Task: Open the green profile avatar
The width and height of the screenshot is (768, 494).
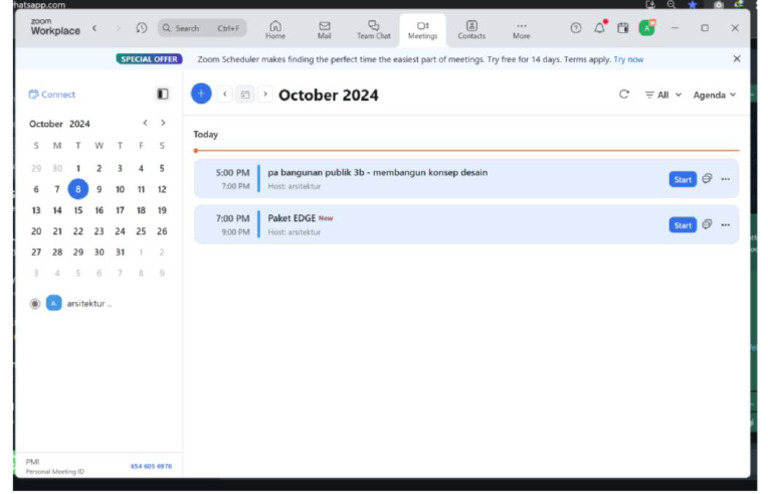Action: 647,28
